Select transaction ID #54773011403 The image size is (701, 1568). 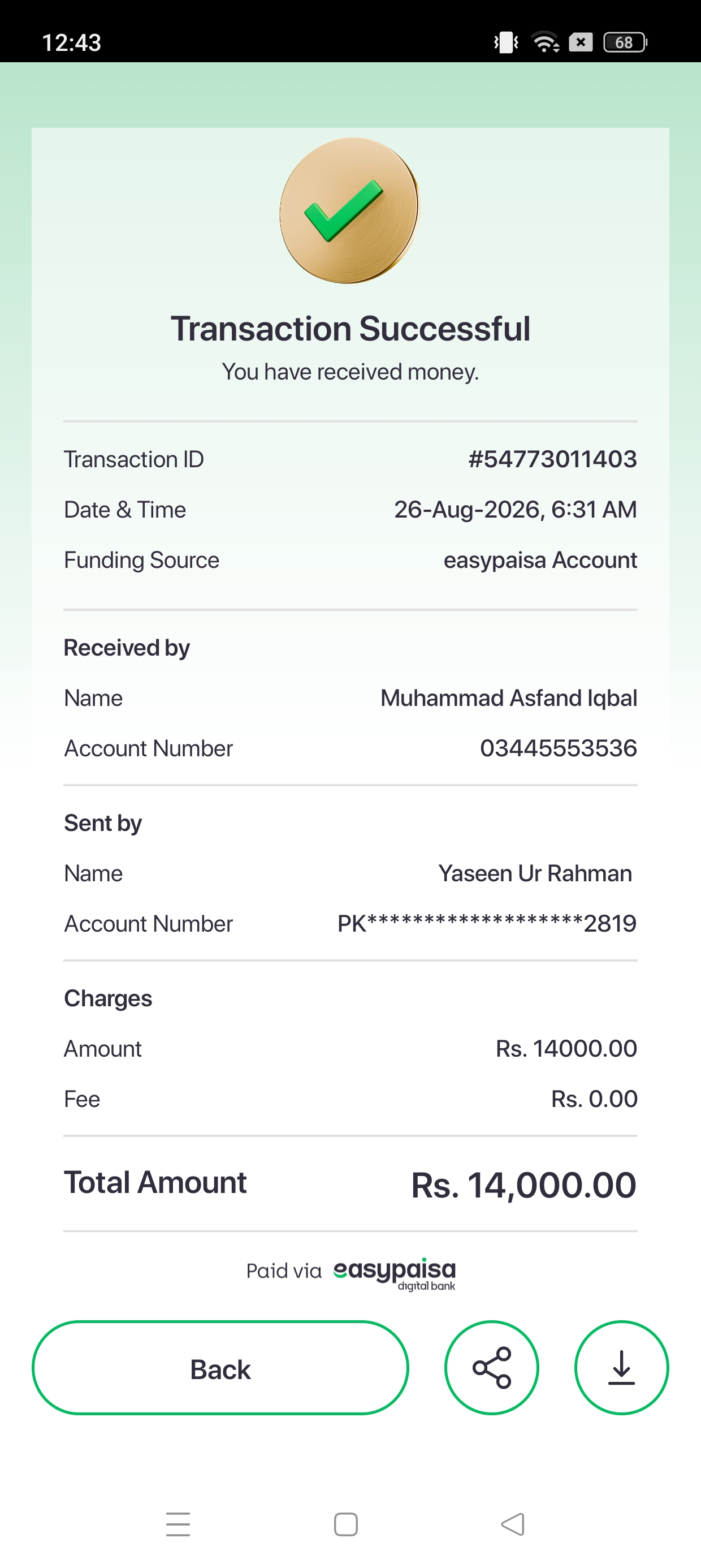(x=552, y=459)
